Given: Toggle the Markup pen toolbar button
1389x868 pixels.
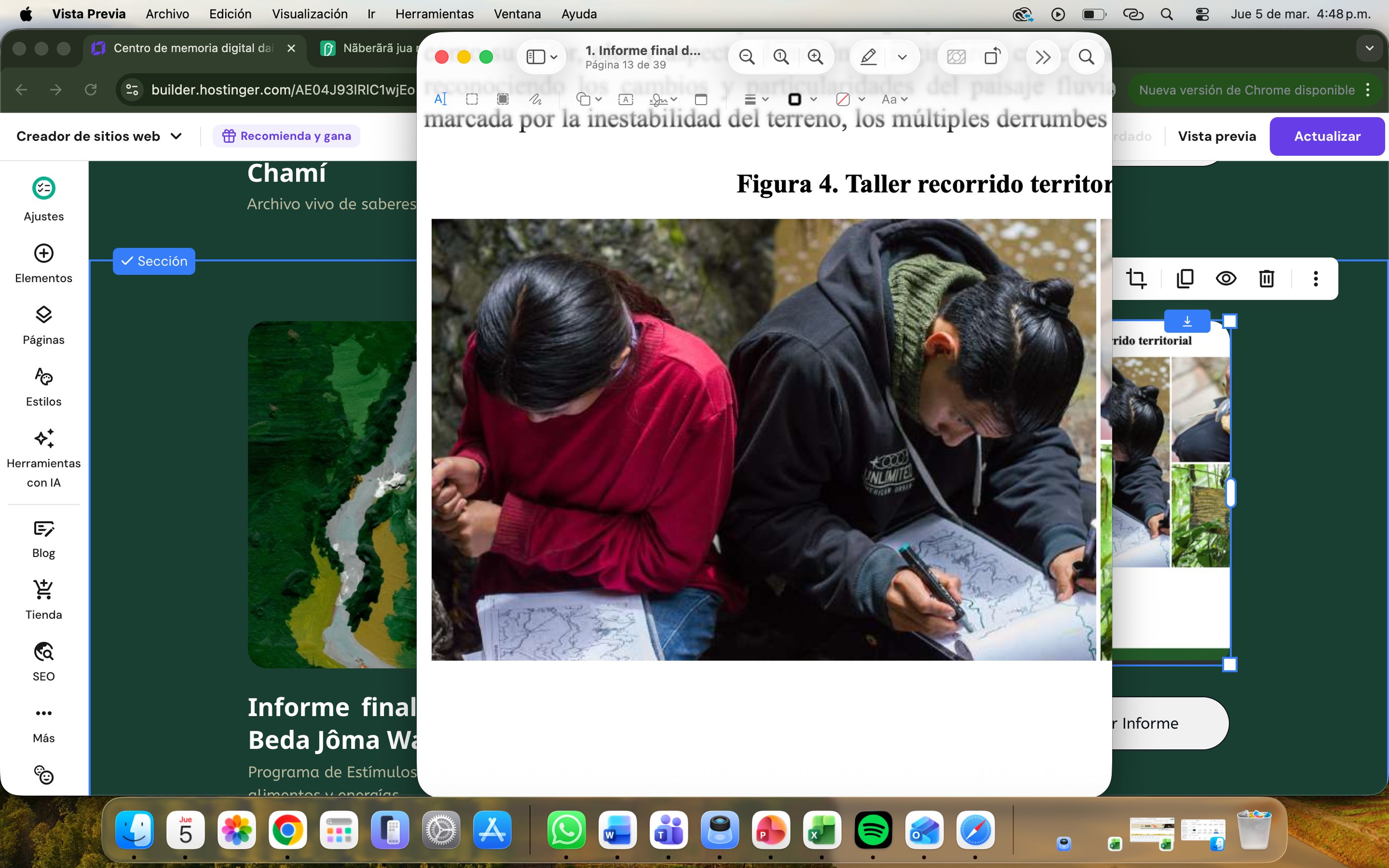Looking at the screenshot, I should 869,57.
